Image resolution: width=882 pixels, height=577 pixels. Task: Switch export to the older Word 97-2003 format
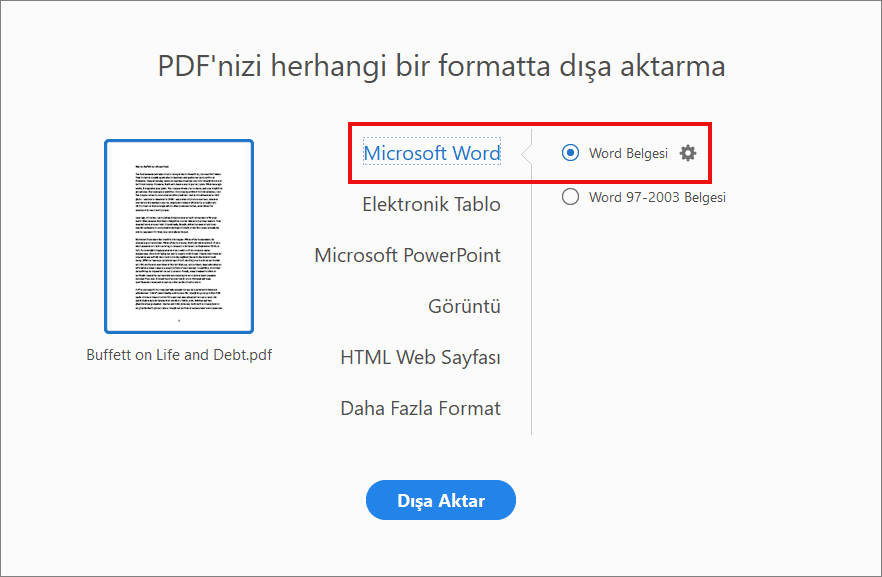click(570, 197)
